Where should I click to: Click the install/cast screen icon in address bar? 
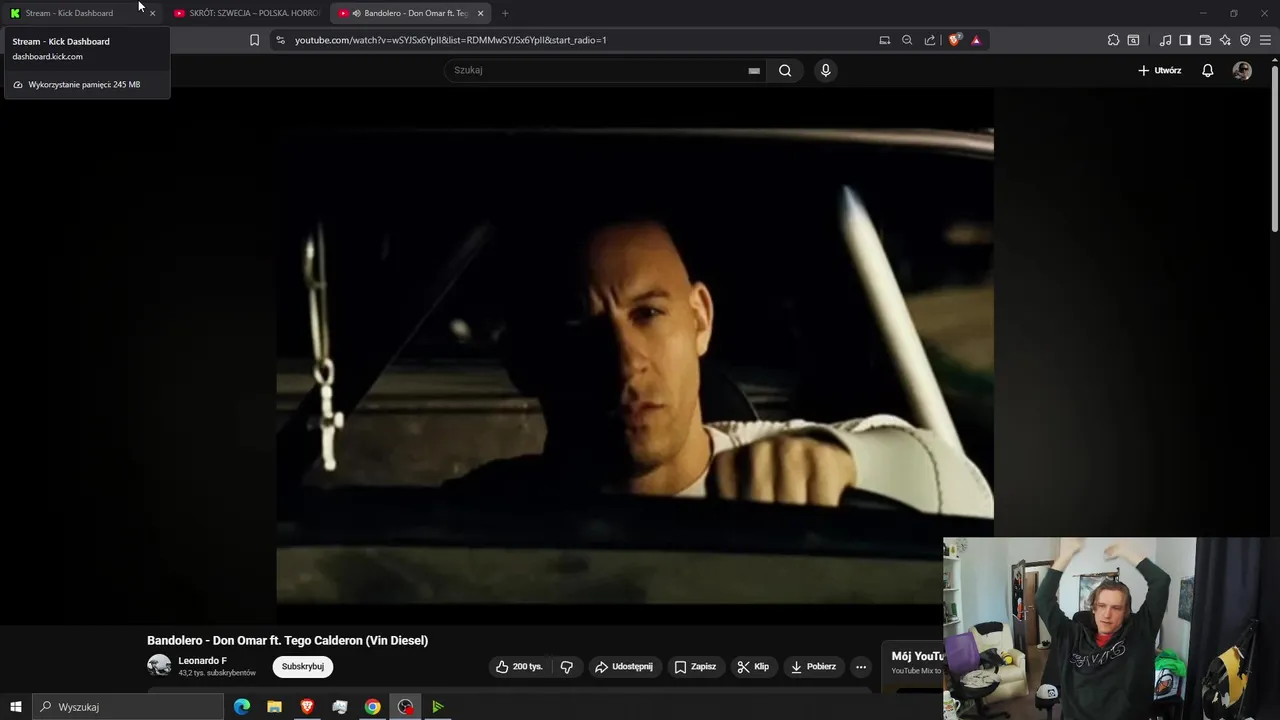click(884, 40)
